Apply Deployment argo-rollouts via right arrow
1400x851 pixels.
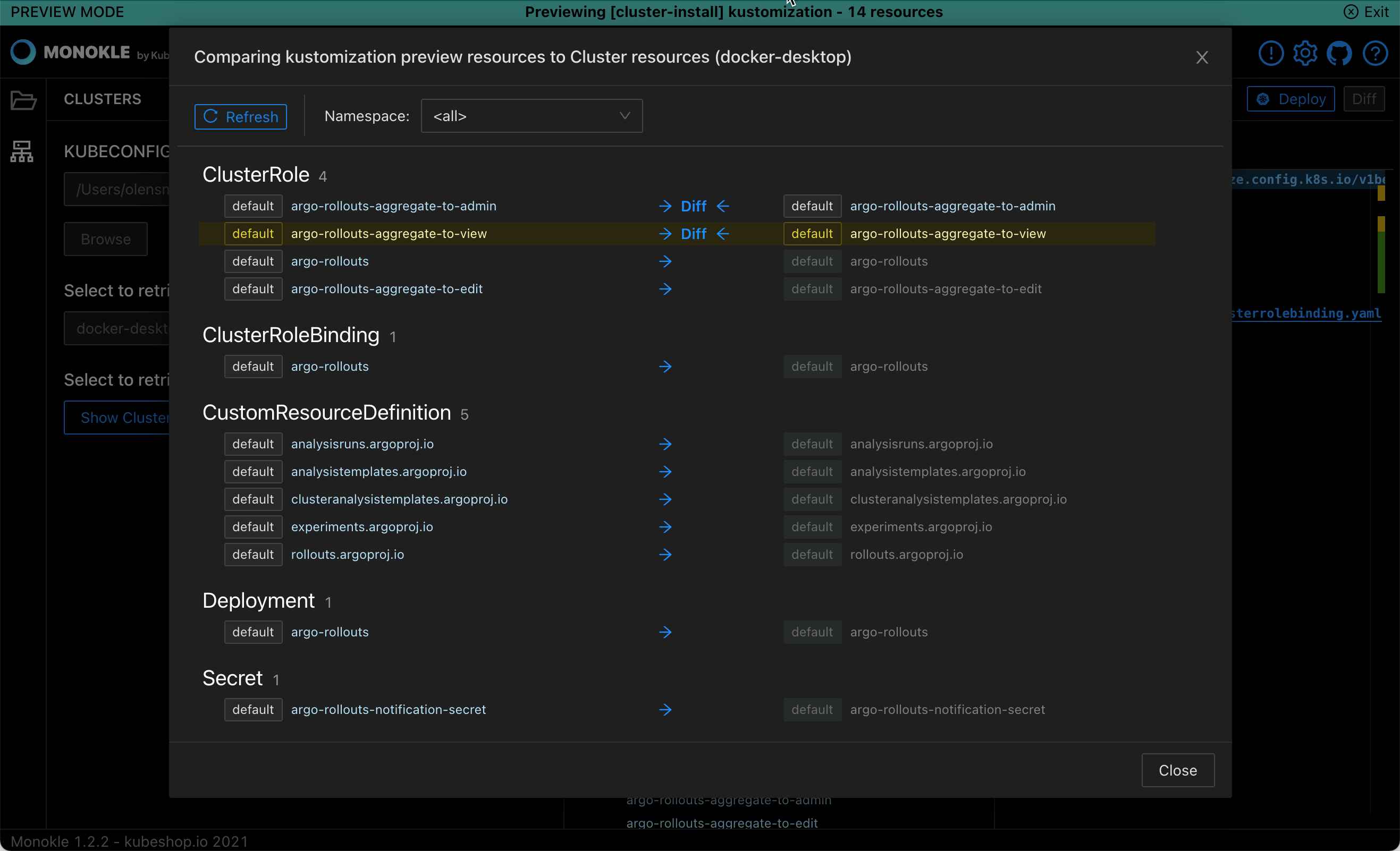coord(665,632)
